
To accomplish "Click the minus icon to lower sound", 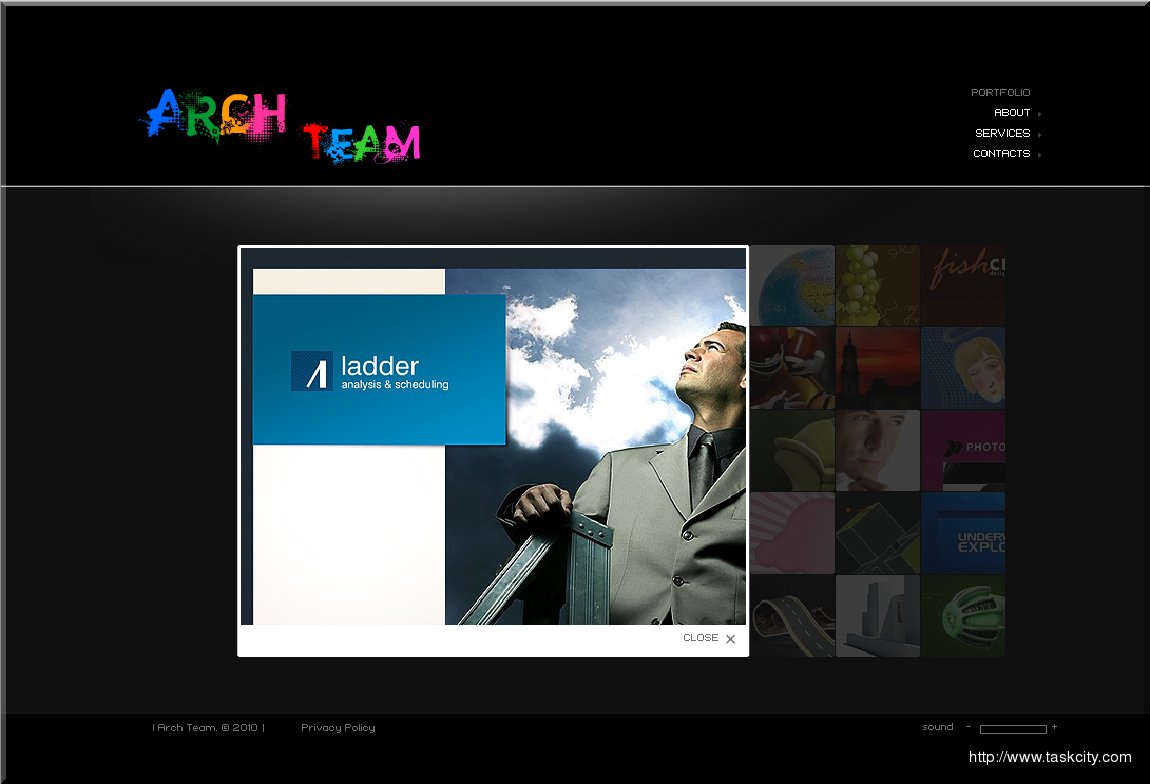I will click(x=966, y=727).
